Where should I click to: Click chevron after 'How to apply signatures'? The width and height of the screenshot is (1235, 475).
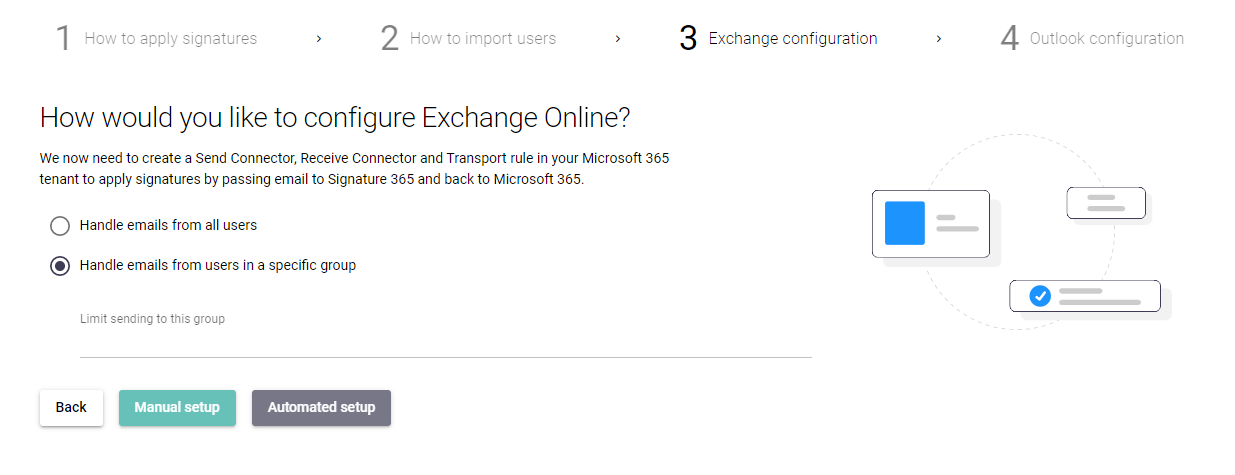(319, 39)
